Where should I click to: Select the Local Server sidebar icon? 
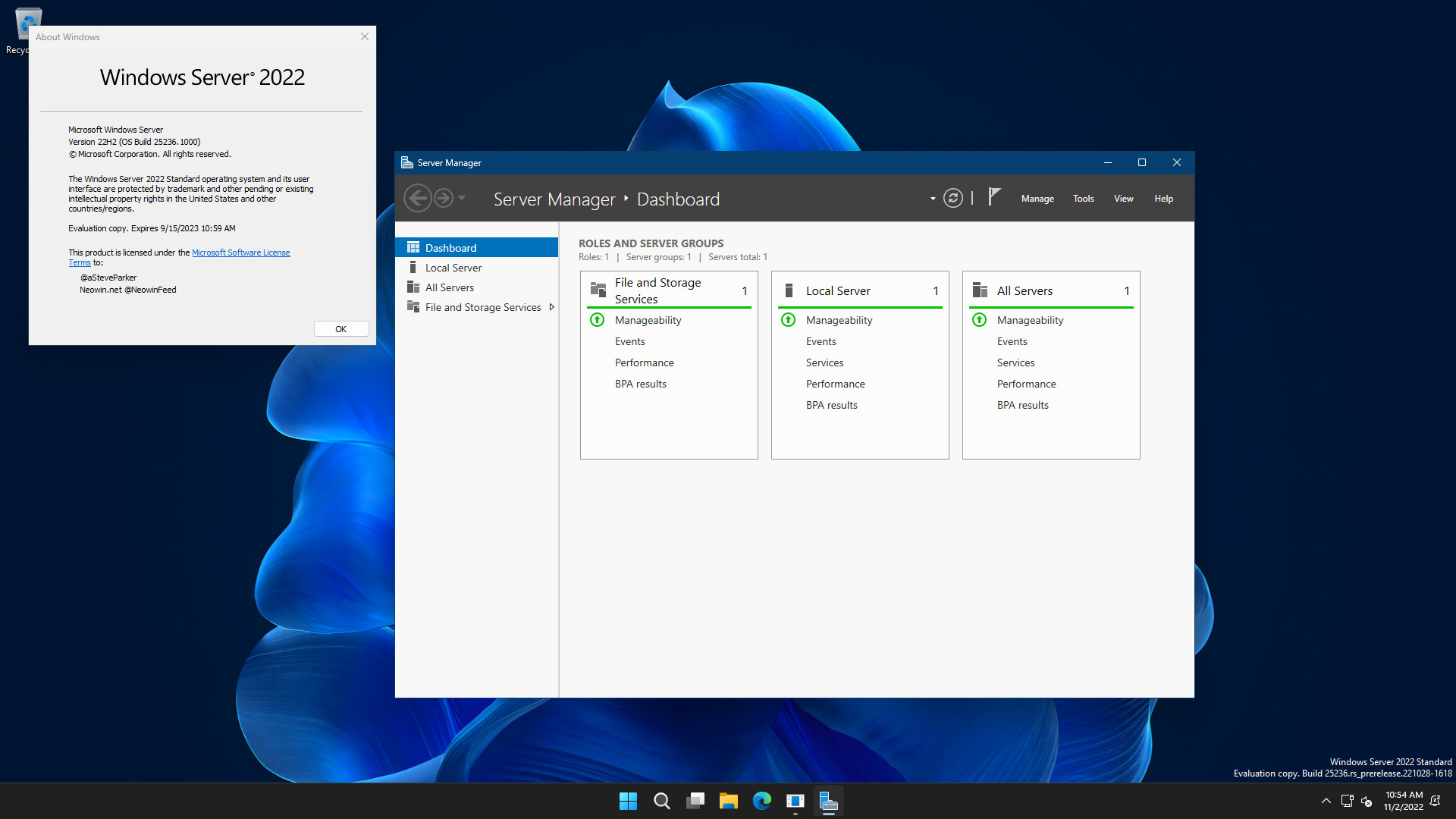tap(413, 267)
